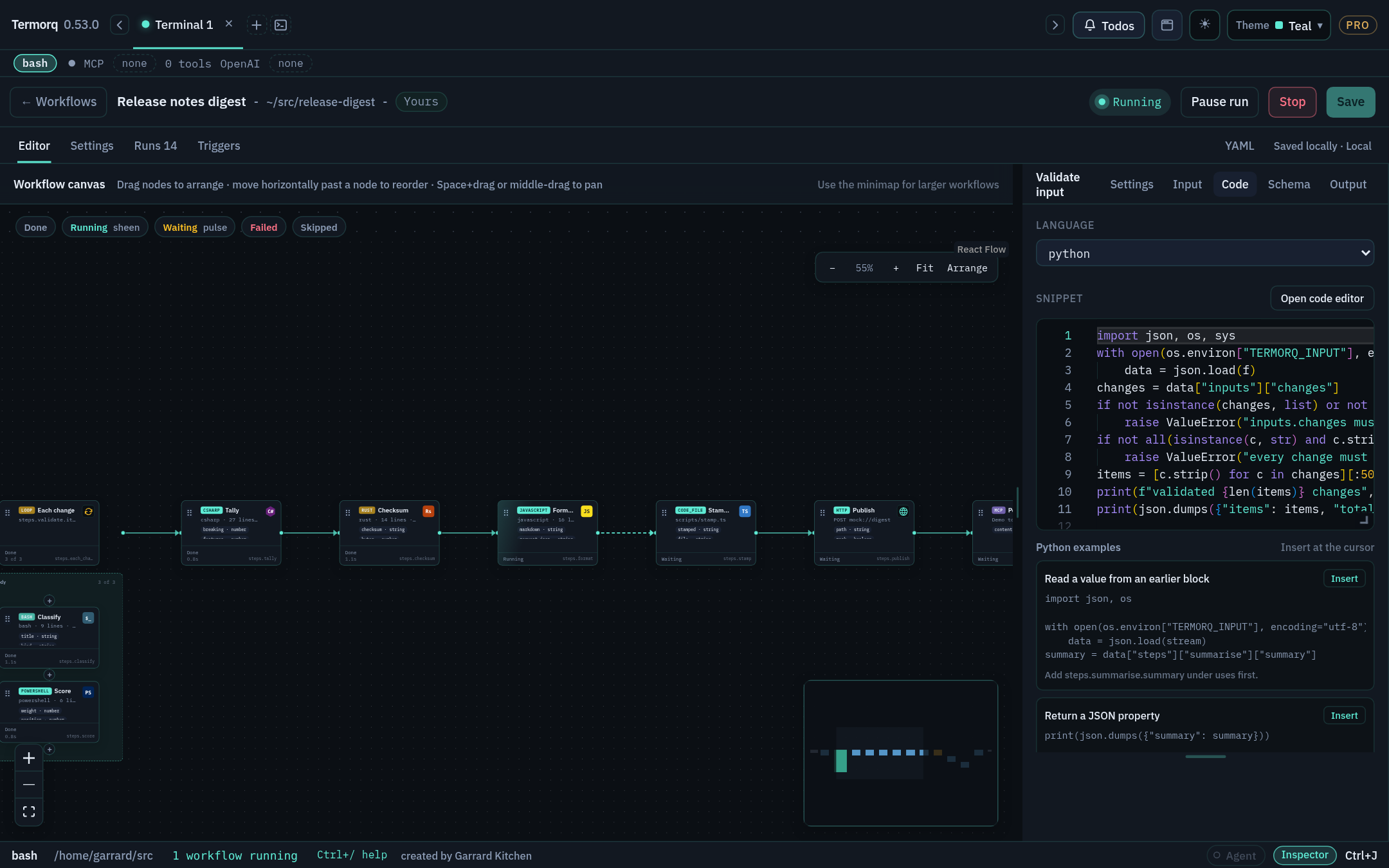The width and height of the screenshot is (1389, 868).
Task: Toggle the Done status filter chip
Action: [x=35, y=227]
